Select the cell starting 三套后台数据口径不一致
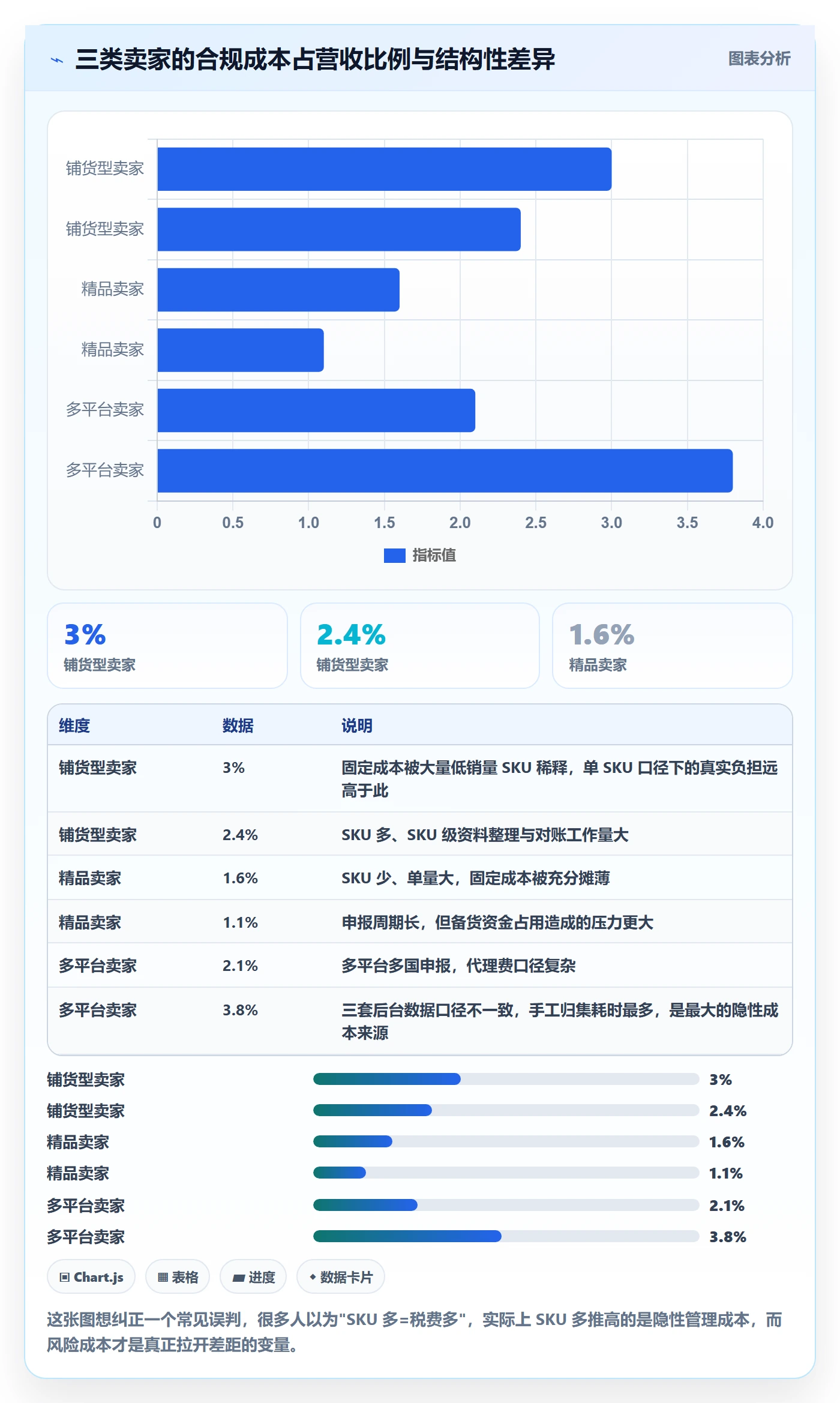This screenshot has height=1403, width=840. pos(560,1021)
